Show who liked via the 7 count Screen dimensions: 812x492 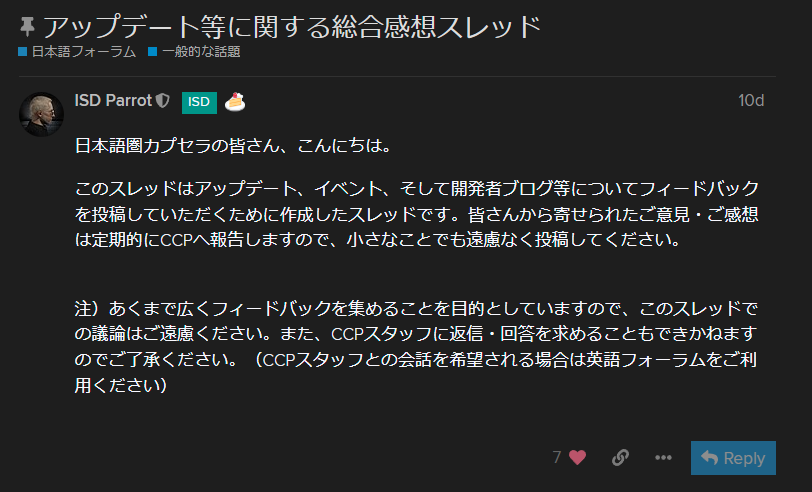[x=557, y=457]
